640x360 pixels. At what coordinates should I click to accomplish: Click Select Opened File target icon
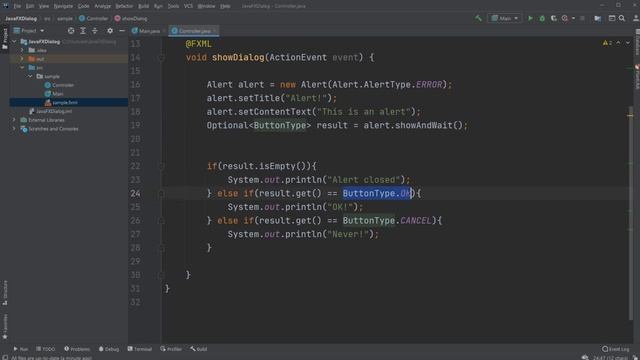click(x=71, y=31)
